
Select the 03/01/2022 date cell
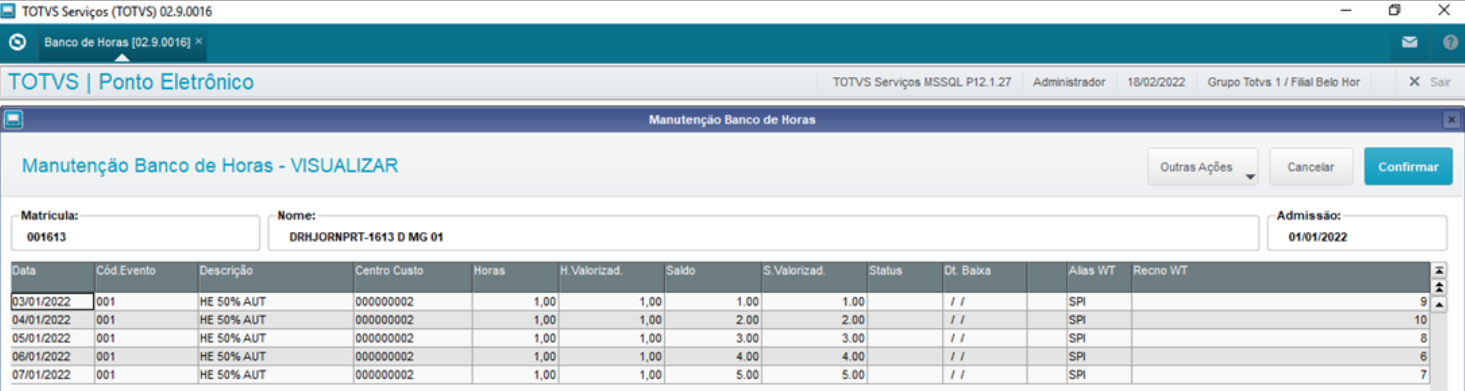pos(52,301)
